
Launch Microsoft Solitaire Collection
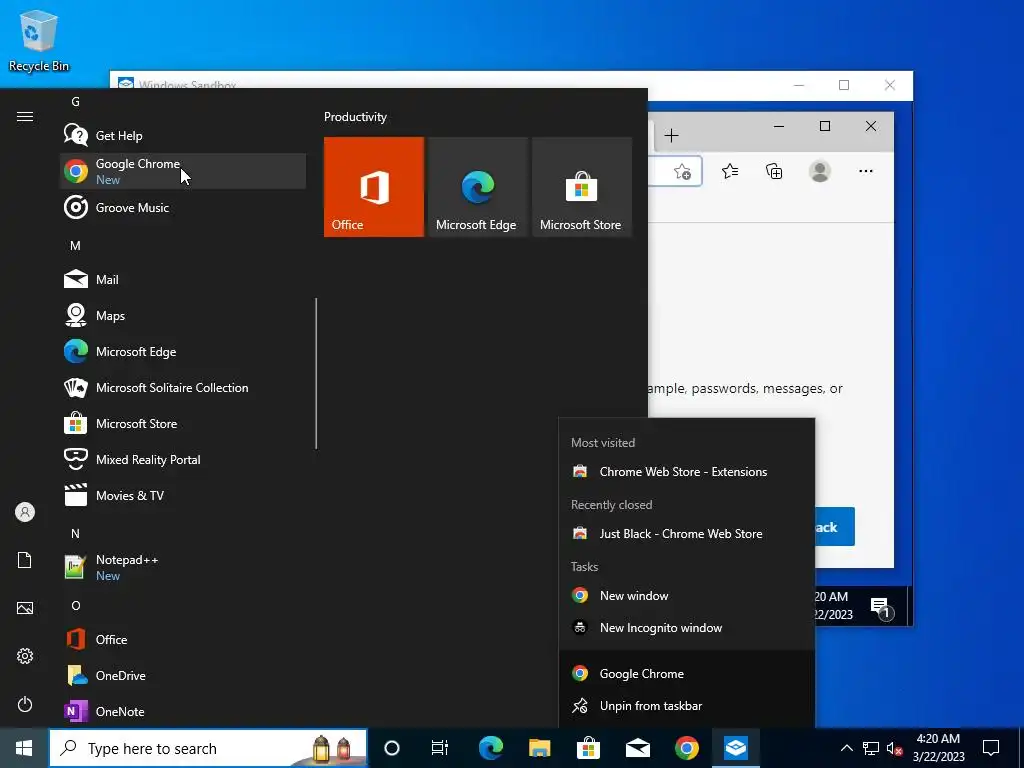coord(183,387)
